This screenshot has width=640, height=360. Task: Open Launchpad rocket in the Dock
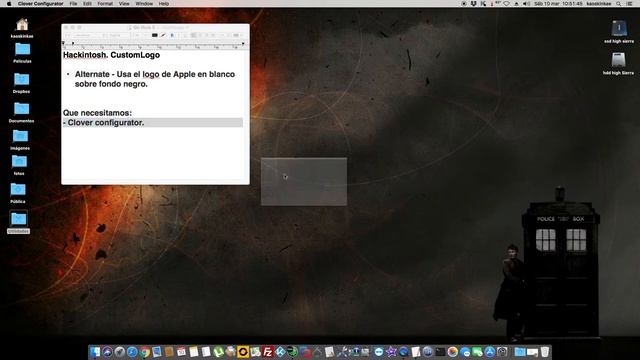coord(120,352)
